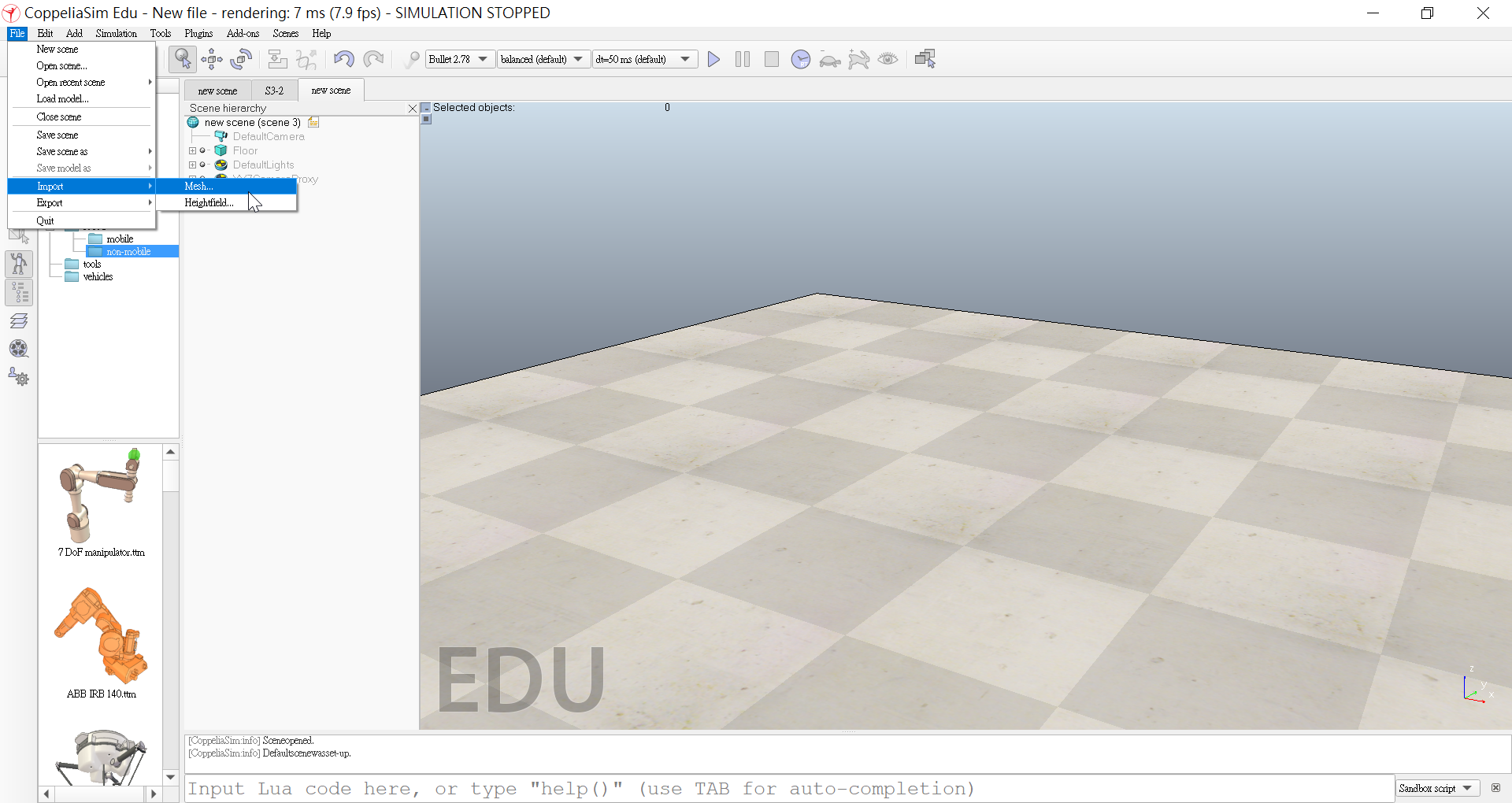Toggle visualization with the eye icon

(x=888, y=59)
